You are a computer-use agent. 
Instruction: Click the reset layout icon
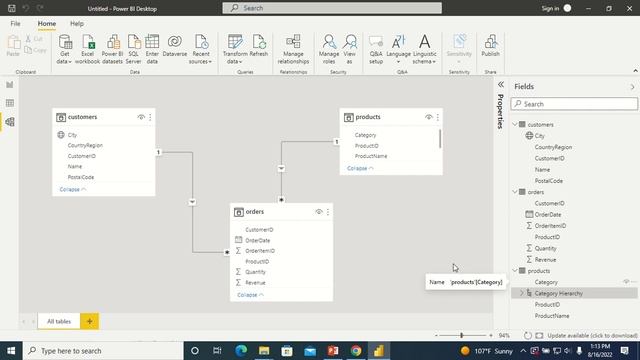528,336
